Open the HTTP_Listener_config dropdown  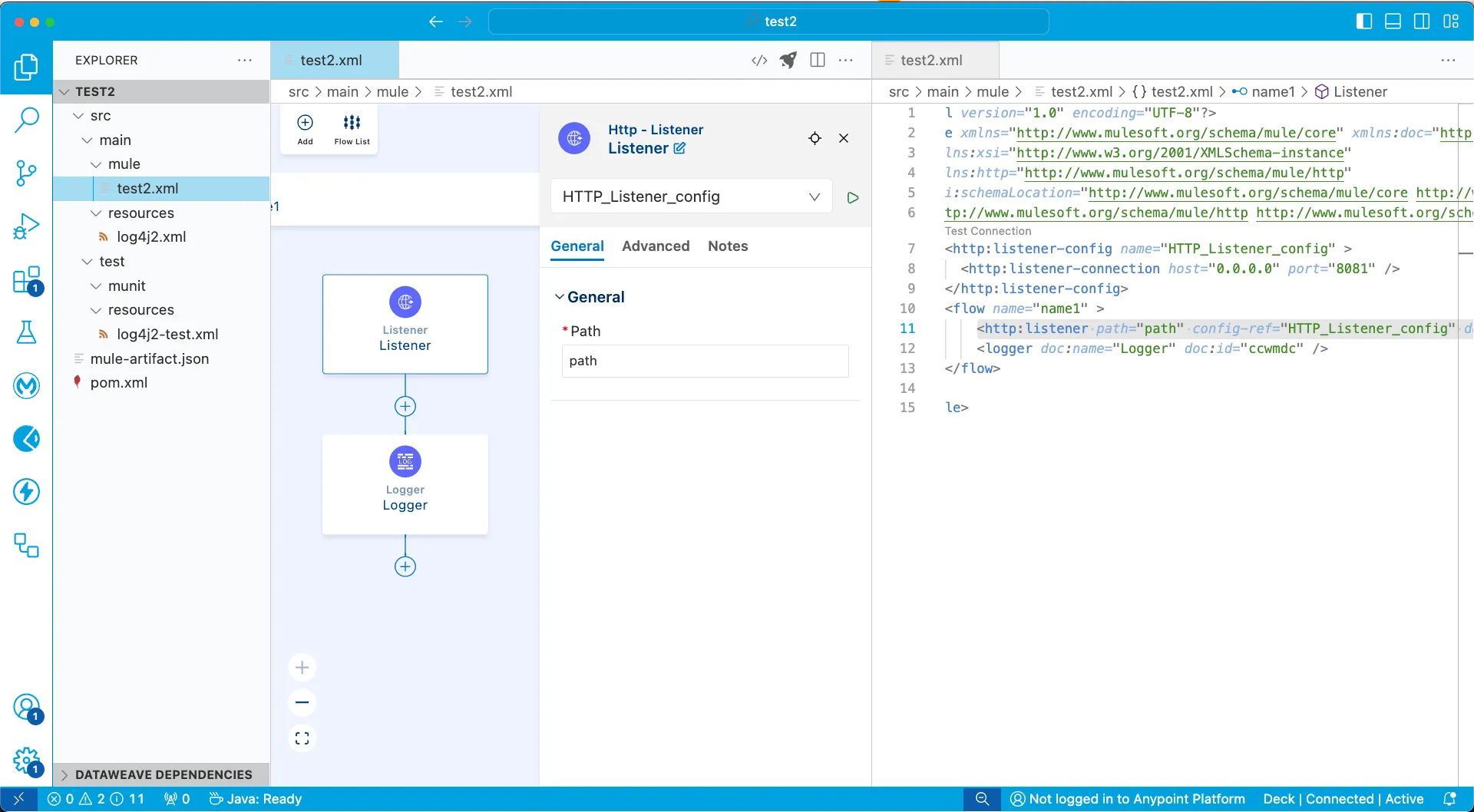click(x=692, y=196)
